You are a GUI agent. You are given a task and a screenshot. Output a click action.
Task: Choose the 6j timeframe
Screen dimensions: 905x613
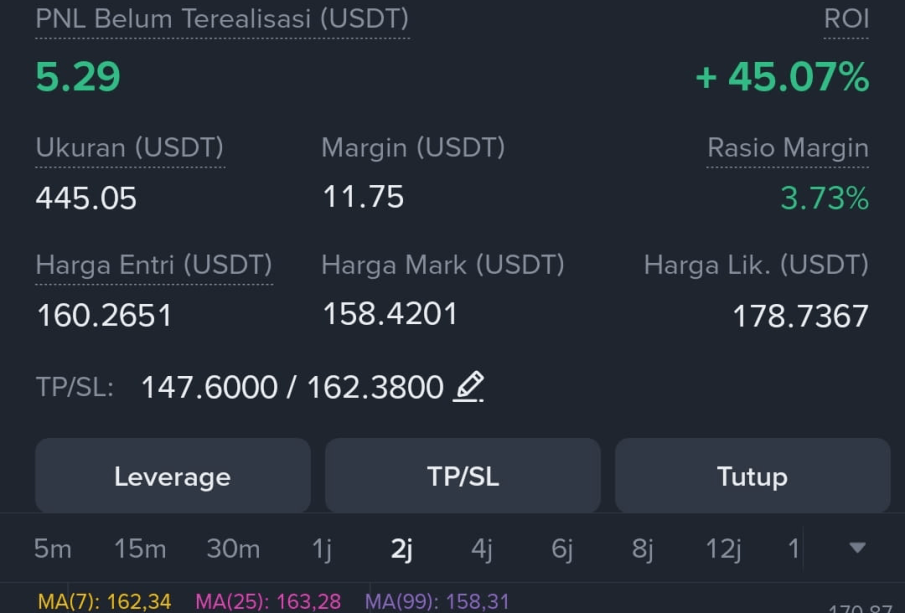[562, 550]
